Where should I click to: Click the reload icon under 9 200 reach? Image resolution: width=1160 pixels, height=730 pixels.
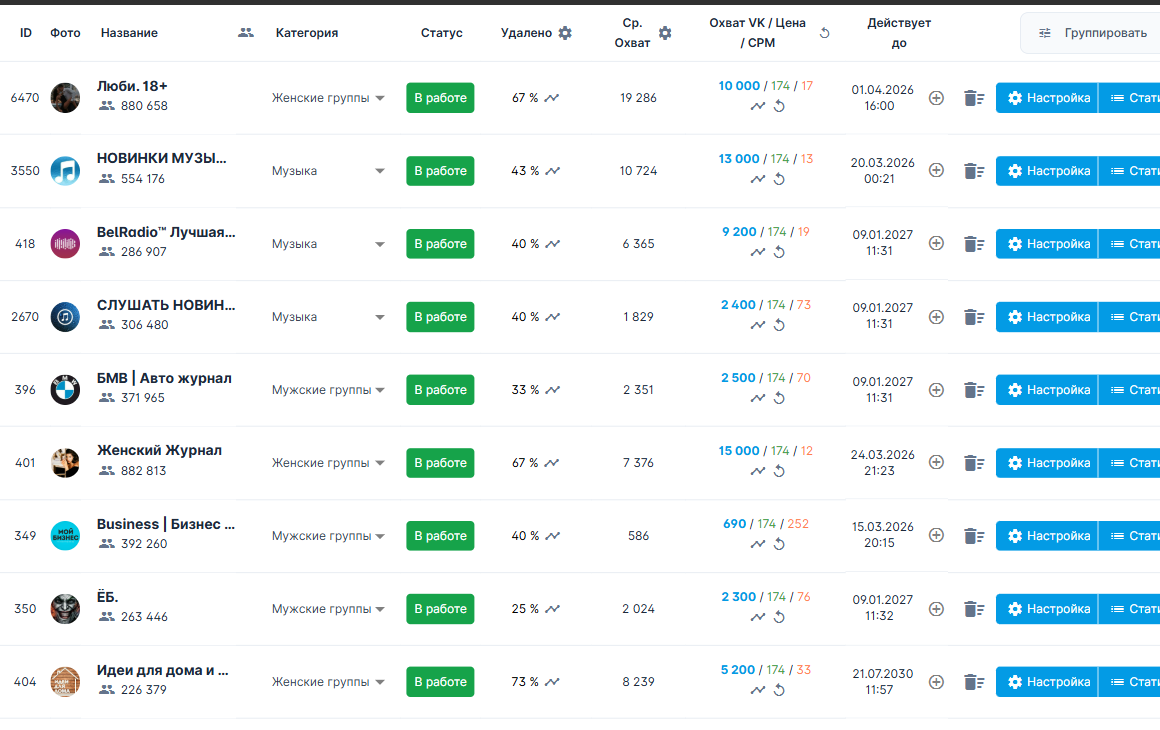(779, 252)
